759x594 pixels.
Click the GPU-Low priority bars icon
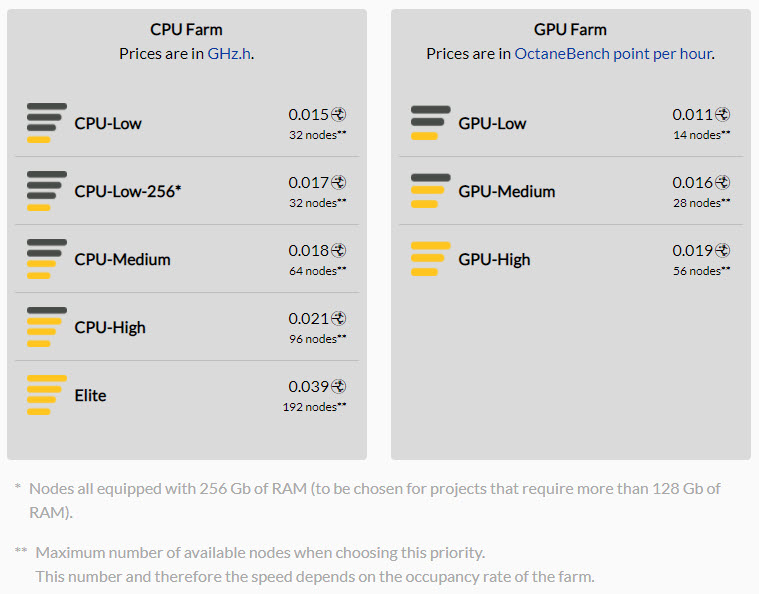coord(430,123)
